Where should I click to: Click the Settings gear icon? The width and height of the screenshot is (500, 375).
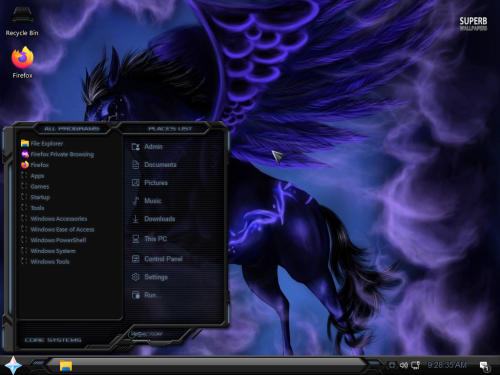[136, 277]
